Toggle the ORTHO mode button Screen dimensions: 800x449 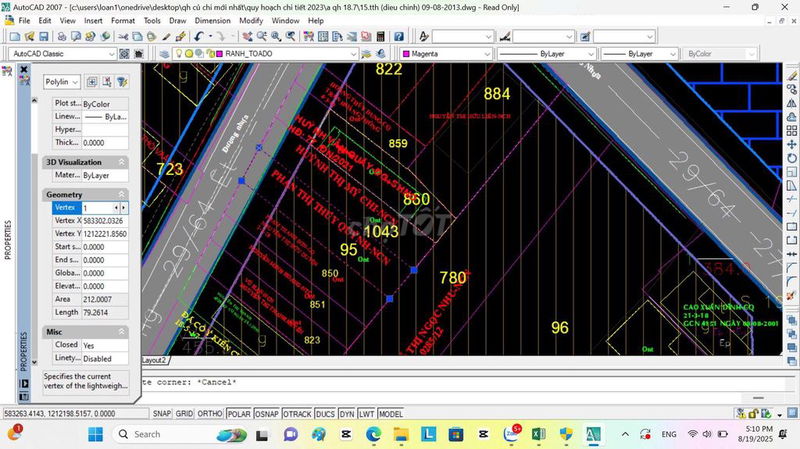(x=210, y=413)
